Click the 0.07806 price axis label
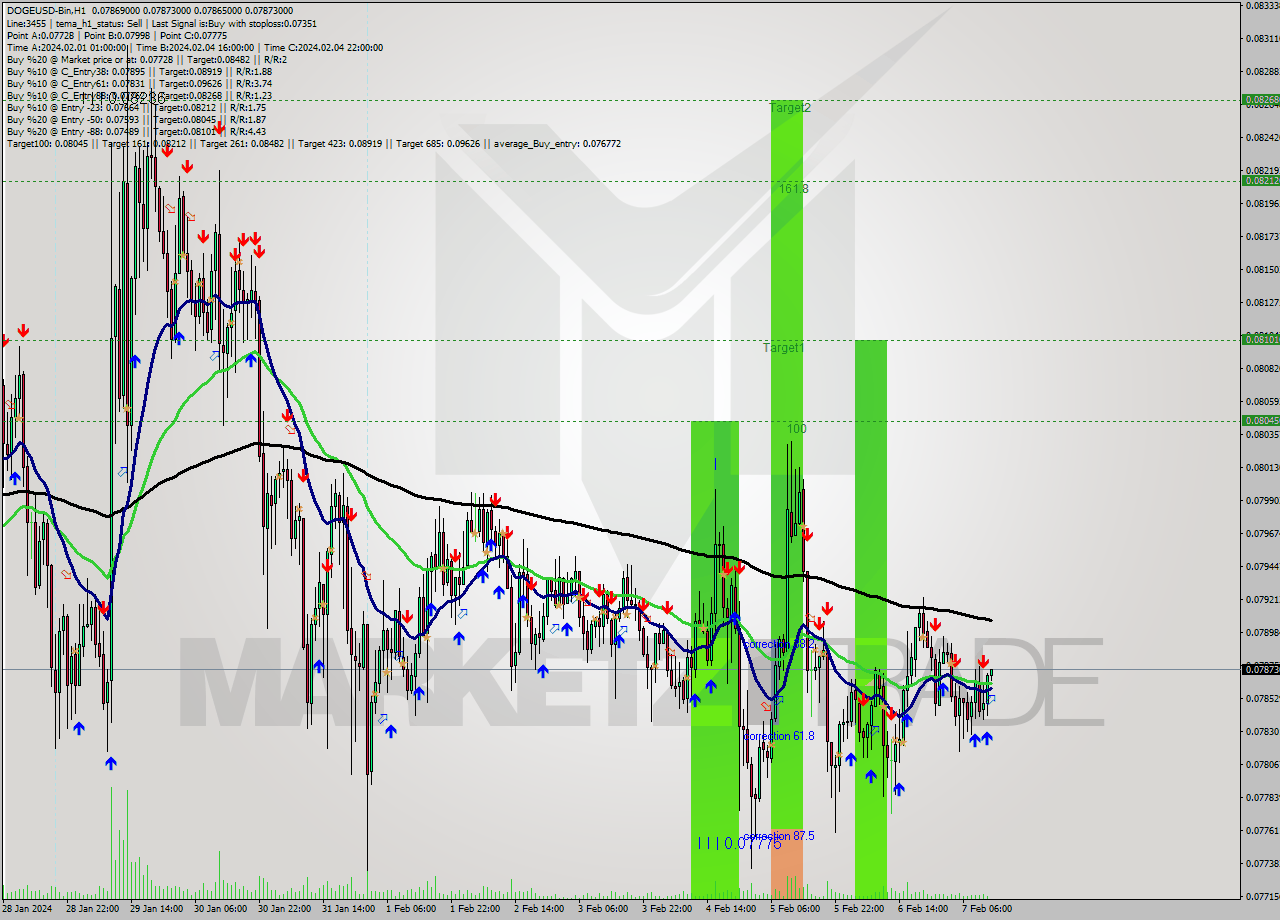The height and width of the screenshot is (920, 1280). click(x=1262, y=764)
